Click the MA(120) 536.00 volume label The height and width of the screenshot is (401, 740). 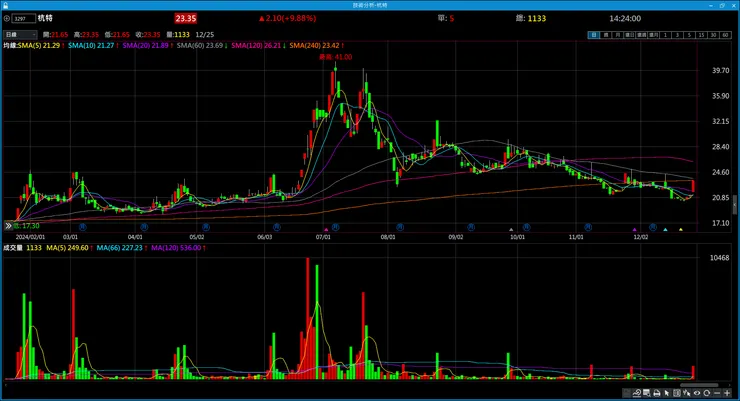click(178, 248)
